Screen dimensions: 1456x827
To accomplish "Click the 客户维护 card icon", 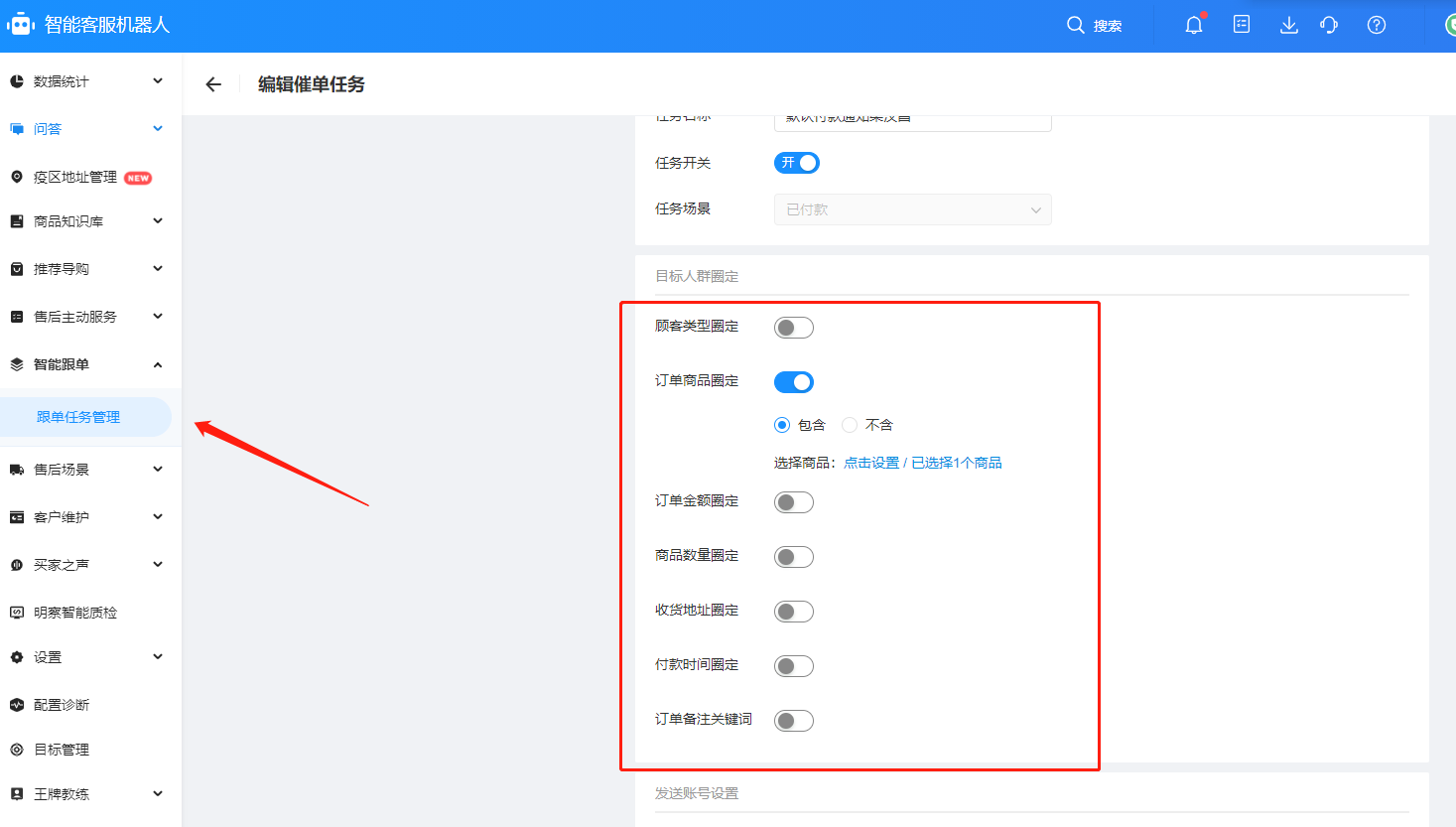I will pos(17,517).
